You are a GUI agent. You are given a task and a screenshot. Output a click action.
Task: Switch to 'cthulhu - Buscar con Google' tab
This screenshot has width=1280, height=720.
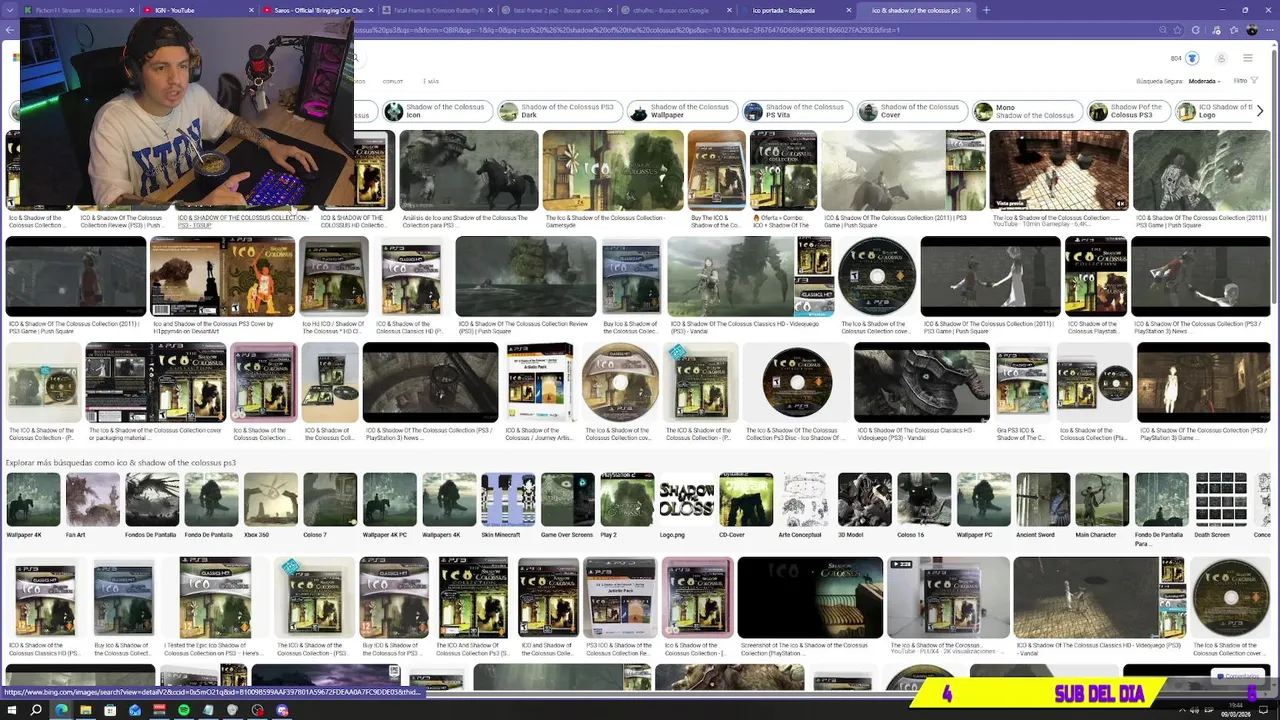click(675, 10)
